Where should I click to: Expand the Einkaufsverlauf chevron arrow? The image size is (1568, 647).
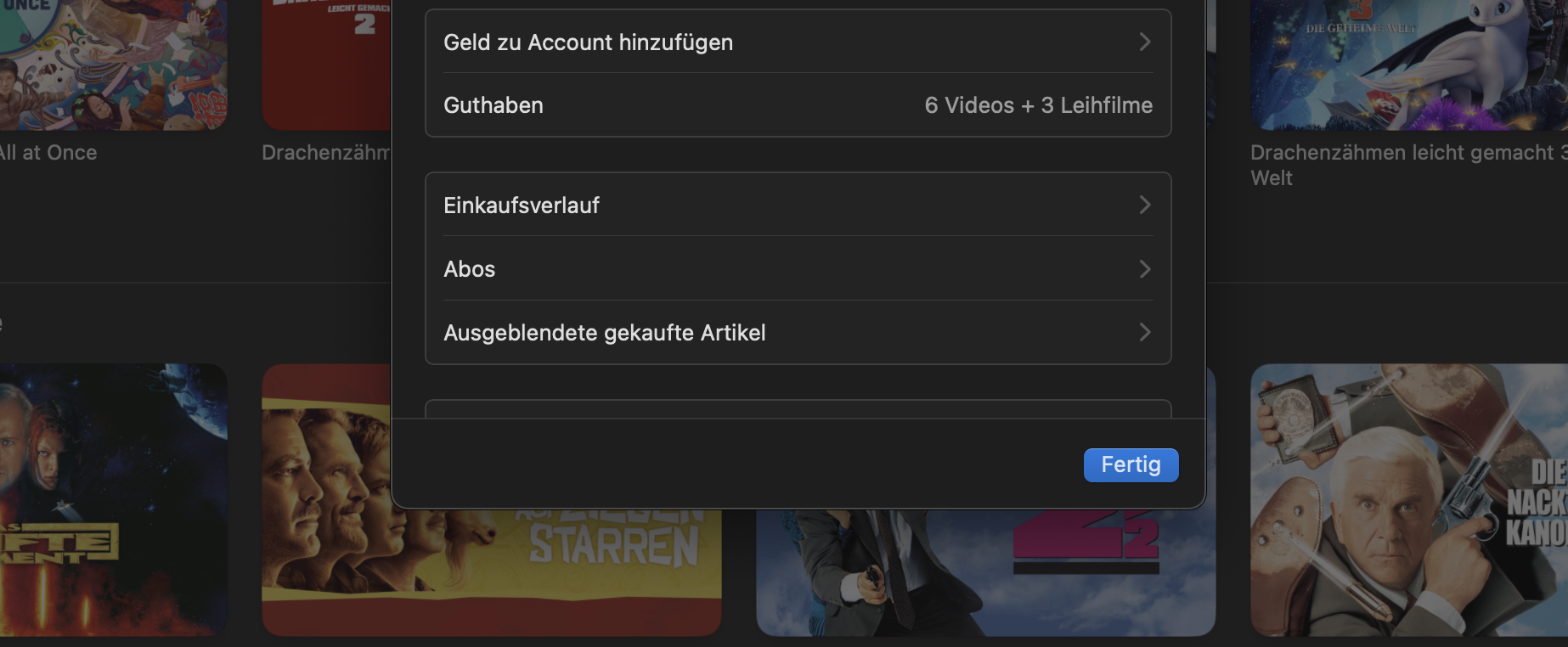tap(1145, 205)
